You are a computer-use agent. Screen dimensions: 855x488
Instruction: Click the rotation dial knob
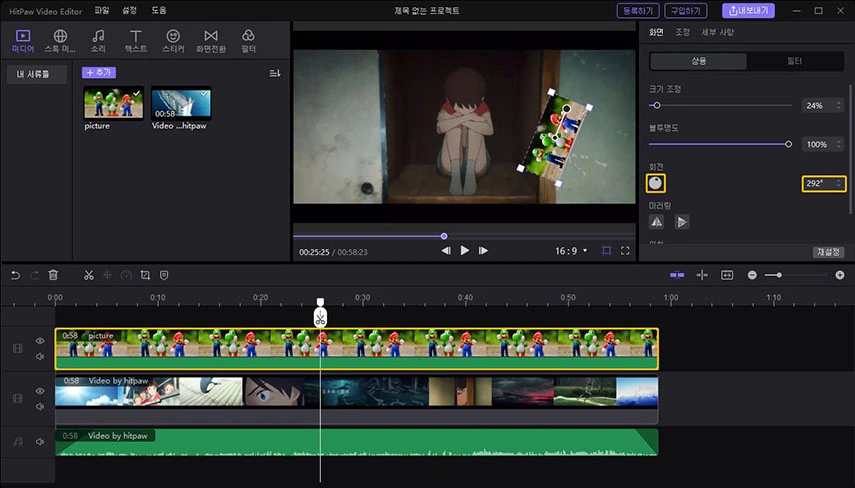(655, 183)
